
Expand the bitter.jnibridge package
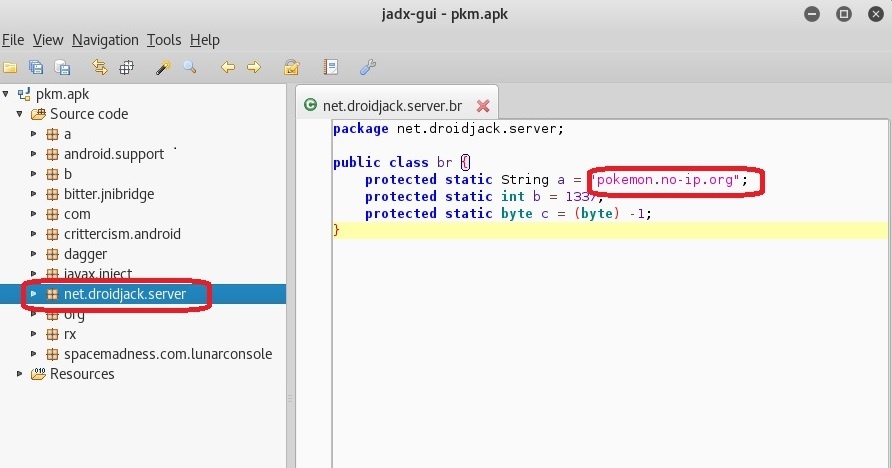[x=34, y=194]
